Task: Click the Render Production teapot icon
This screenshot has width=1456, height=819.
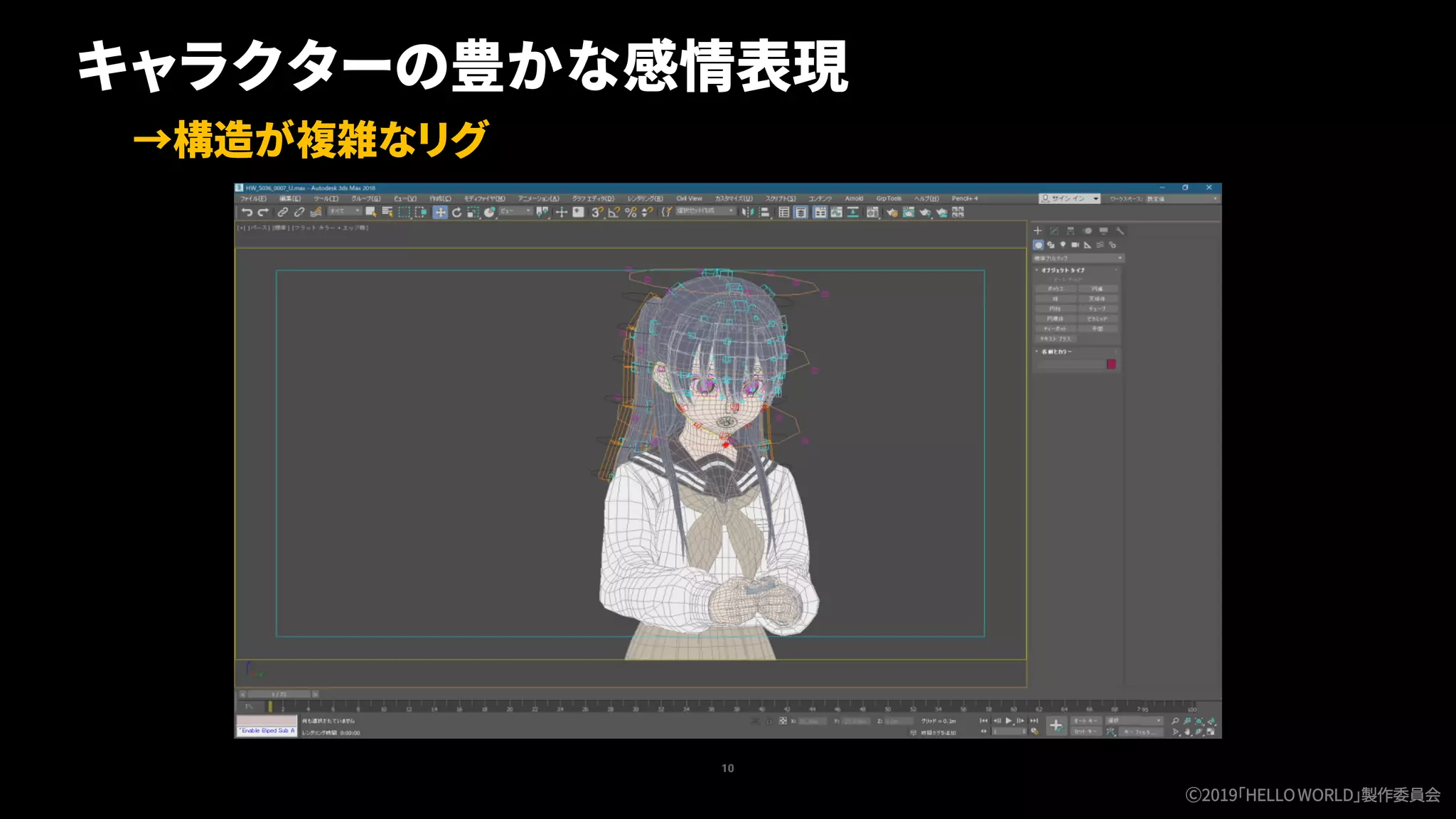Action: click(x=925, y=212)
